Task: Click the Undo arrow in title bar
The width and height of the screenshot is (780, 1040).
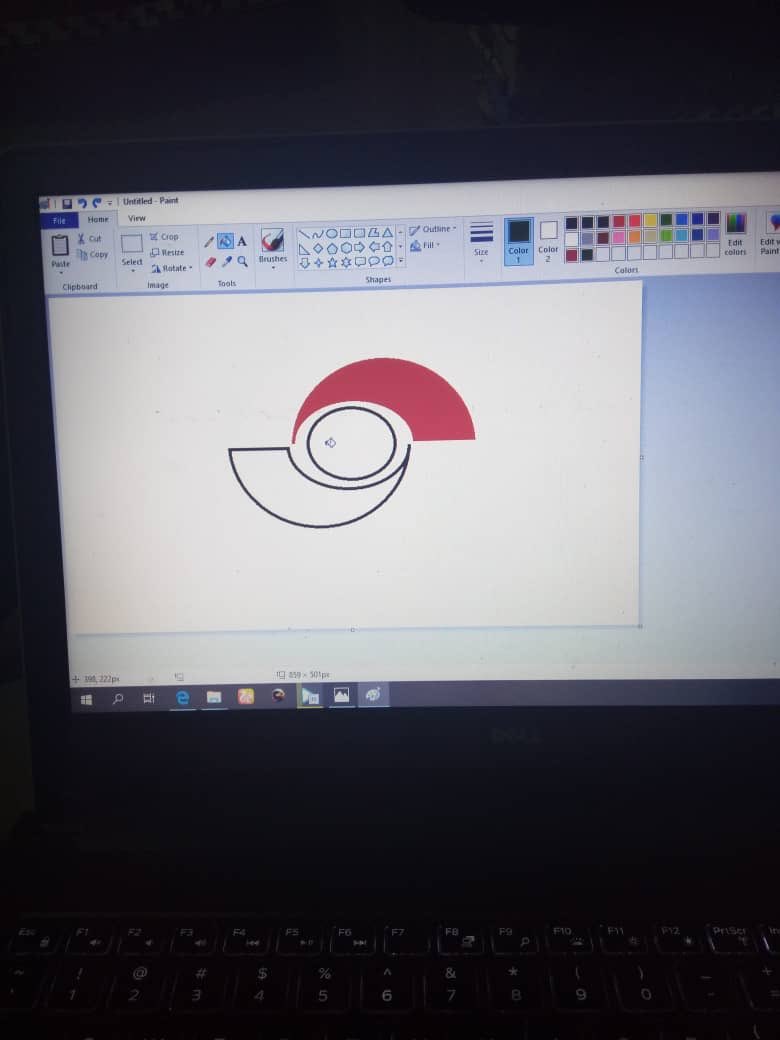Action: 82,203
